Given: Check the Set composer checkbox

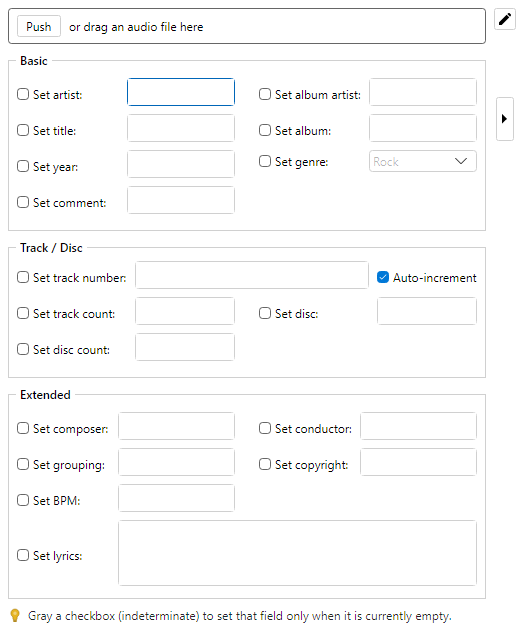Looking at the screenshot, I should tap(23, 428).
